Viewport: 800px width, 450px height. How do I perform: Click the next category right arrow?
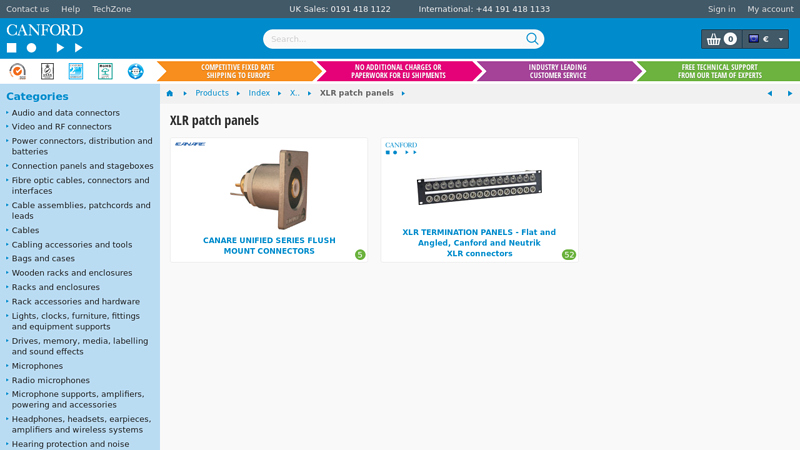pyautogui.click(x=790, y=93)
